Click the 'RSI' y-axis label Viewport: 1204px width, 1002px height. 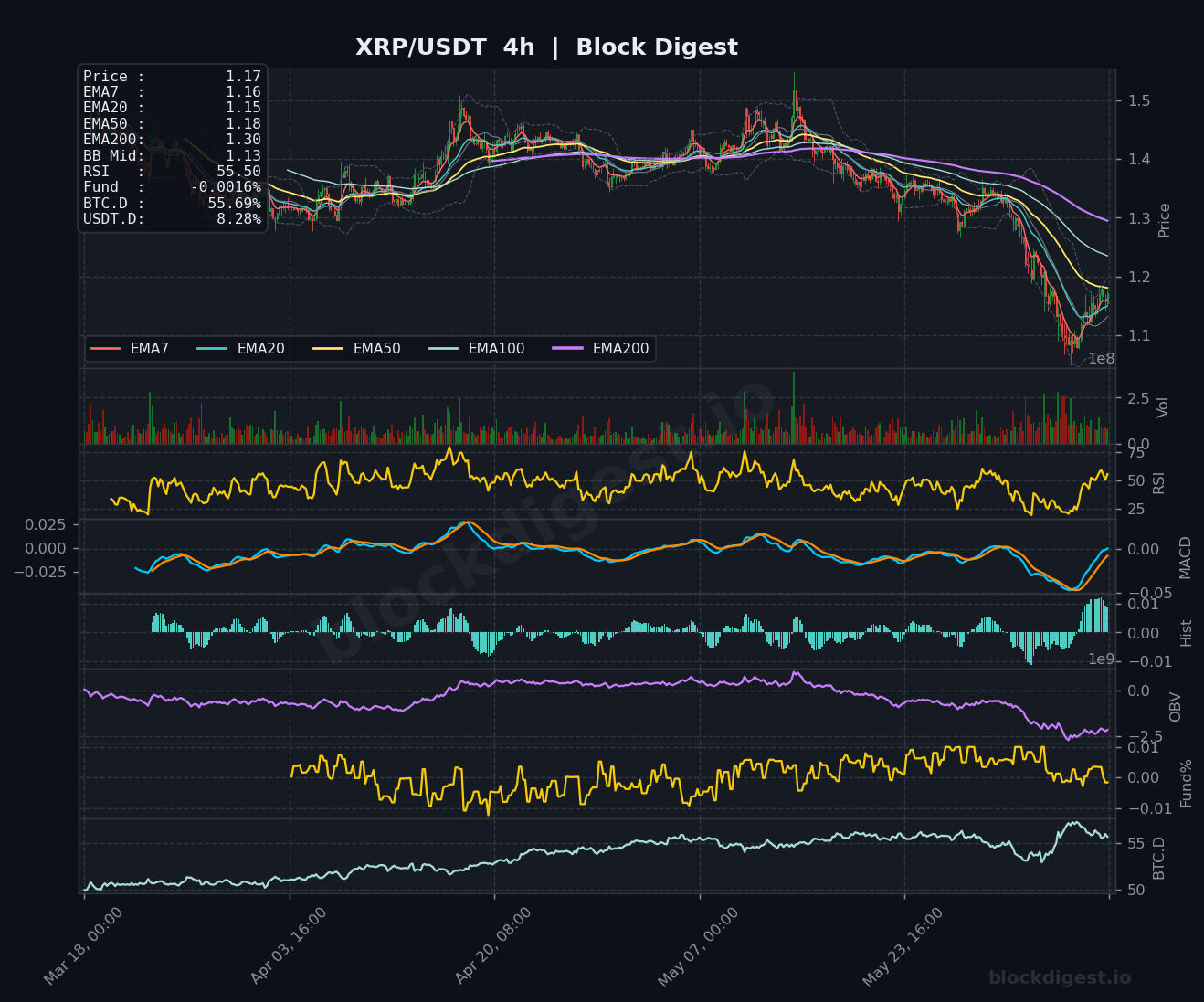point(1159,482)
